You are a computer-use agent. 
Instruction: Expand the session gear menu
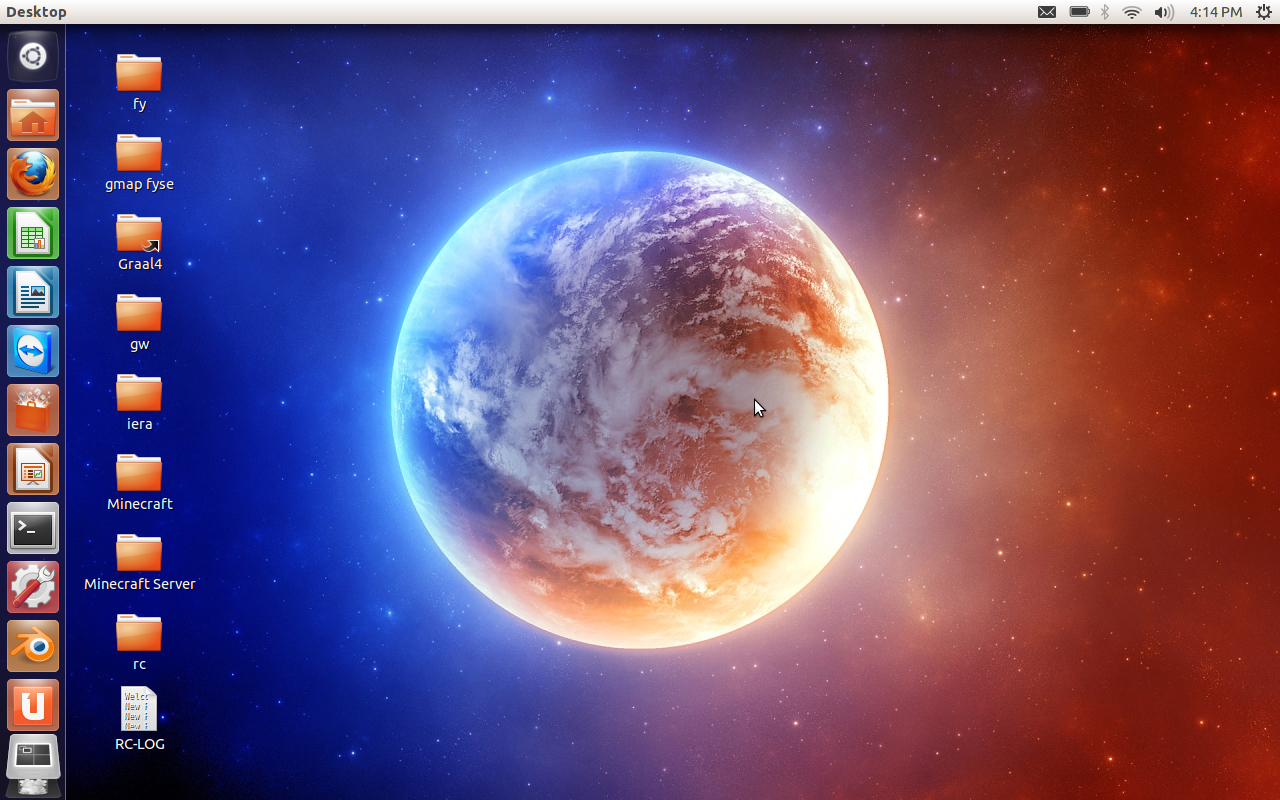tap(1263, 12)
